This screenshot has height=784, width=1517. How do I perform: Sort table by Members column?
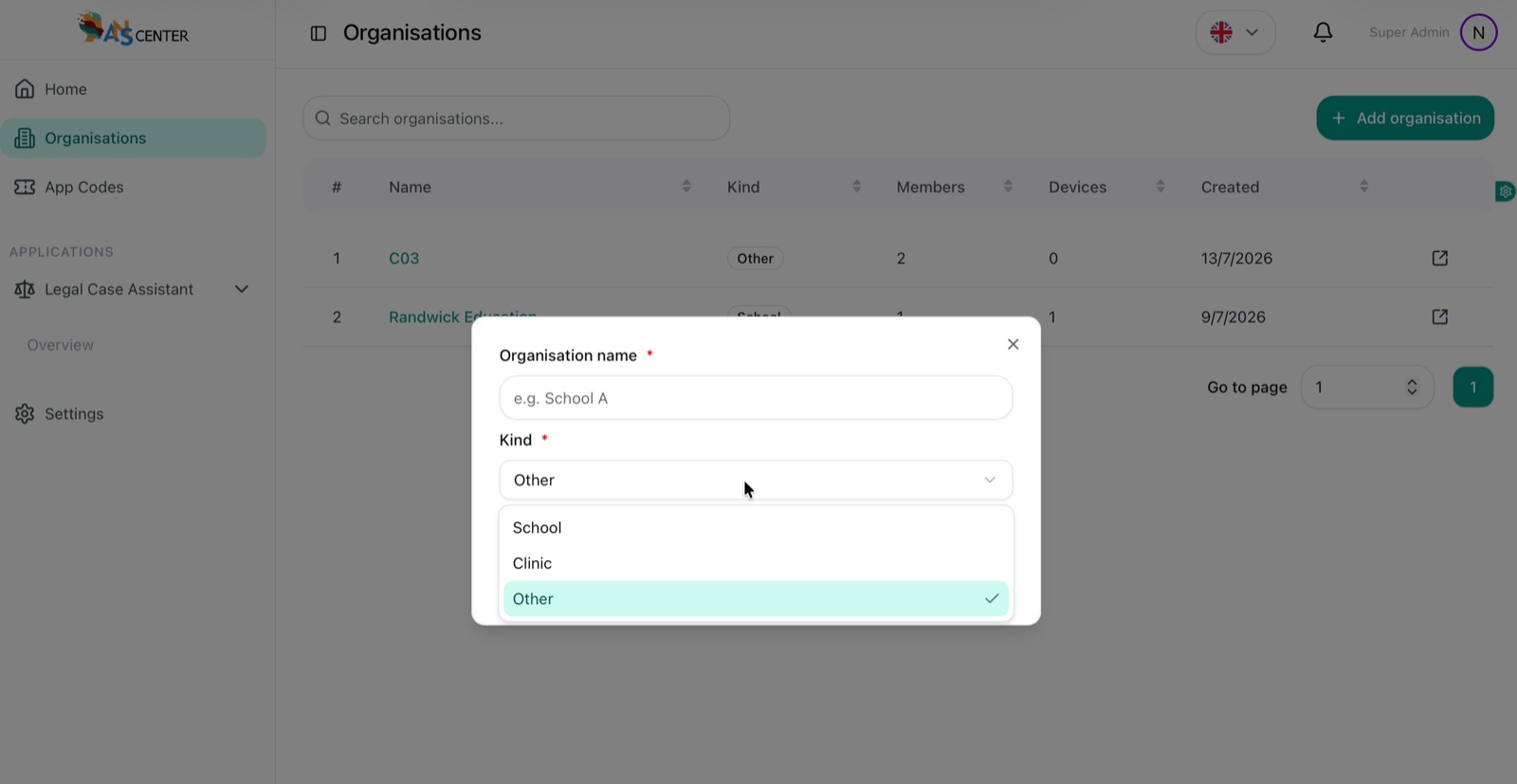pos(1008,187)
